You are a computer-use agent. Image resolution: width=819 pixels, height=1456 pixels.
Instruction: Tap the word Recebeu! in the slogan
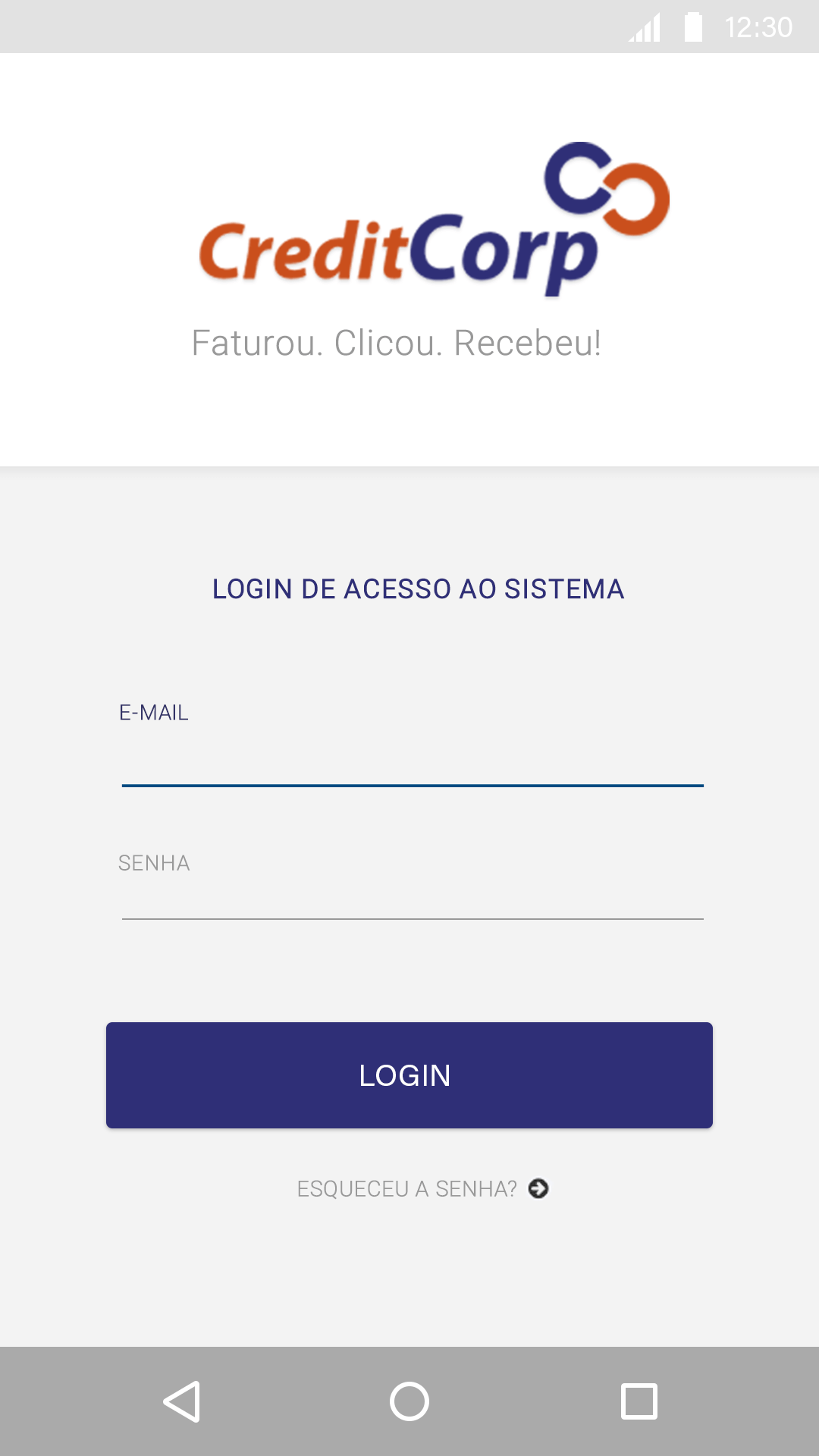(x=528, y=343)
